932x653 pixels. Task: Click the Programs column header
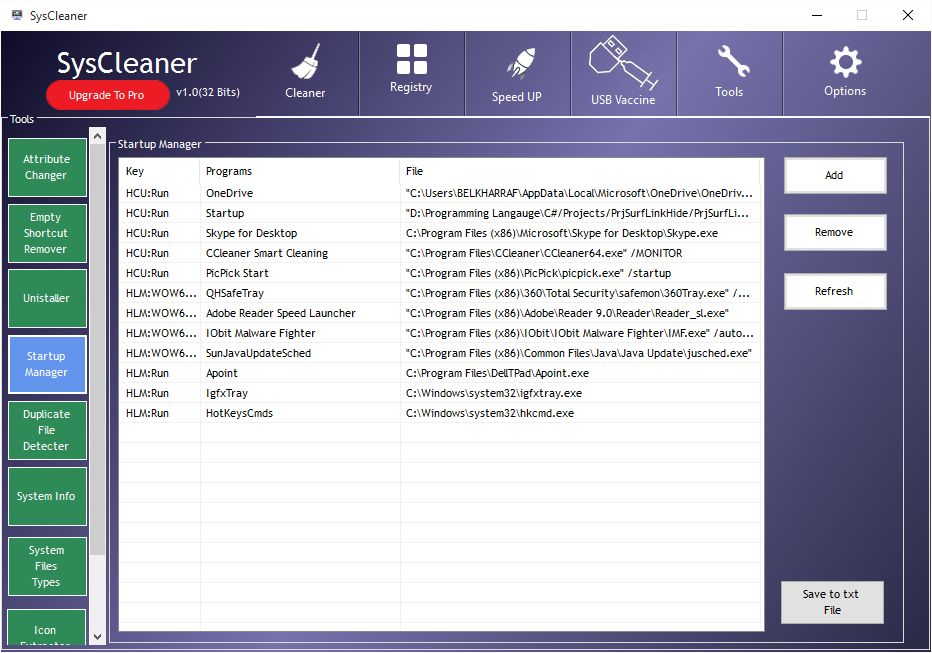pyautogui.click(x=300, y=171)
